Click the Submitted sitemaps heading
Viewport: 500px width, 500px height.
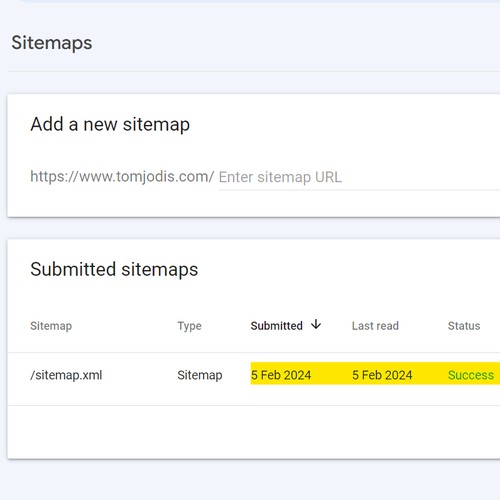pyautogui.click(x=114, y=269)
